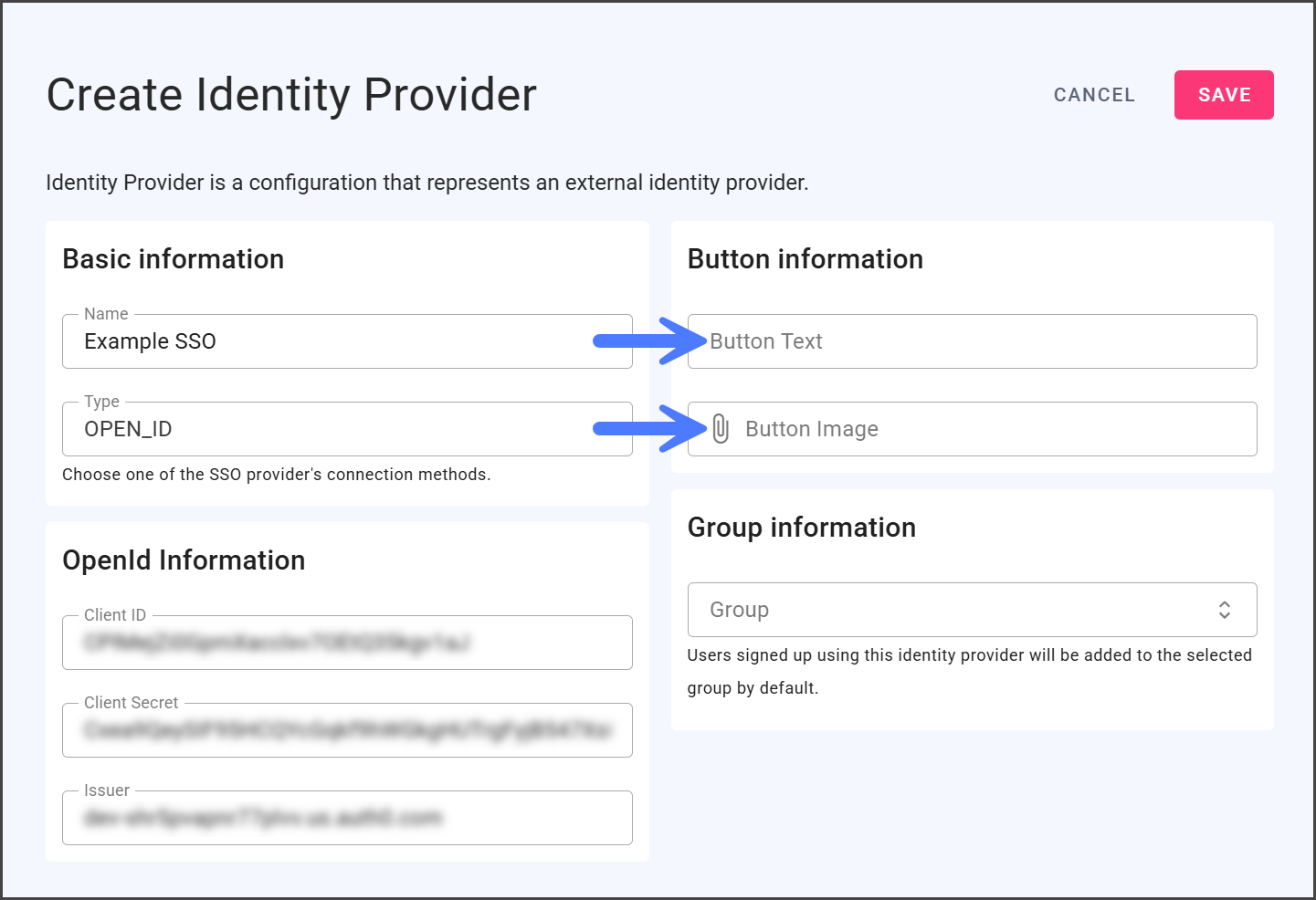Viewport: 1316px width, 900px height.
Task: Click into the Client ID field
Action: 347,643
